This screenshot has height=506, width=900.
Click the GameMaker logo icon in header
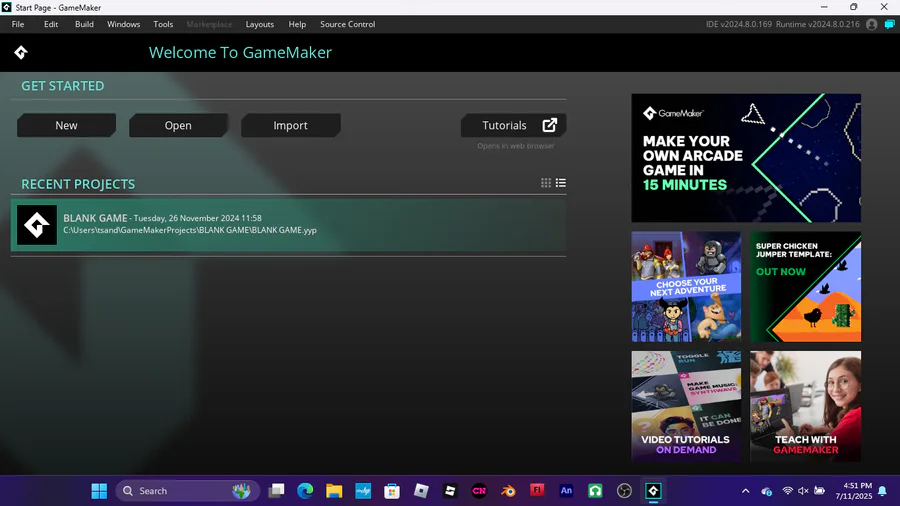tap(21, 52)
